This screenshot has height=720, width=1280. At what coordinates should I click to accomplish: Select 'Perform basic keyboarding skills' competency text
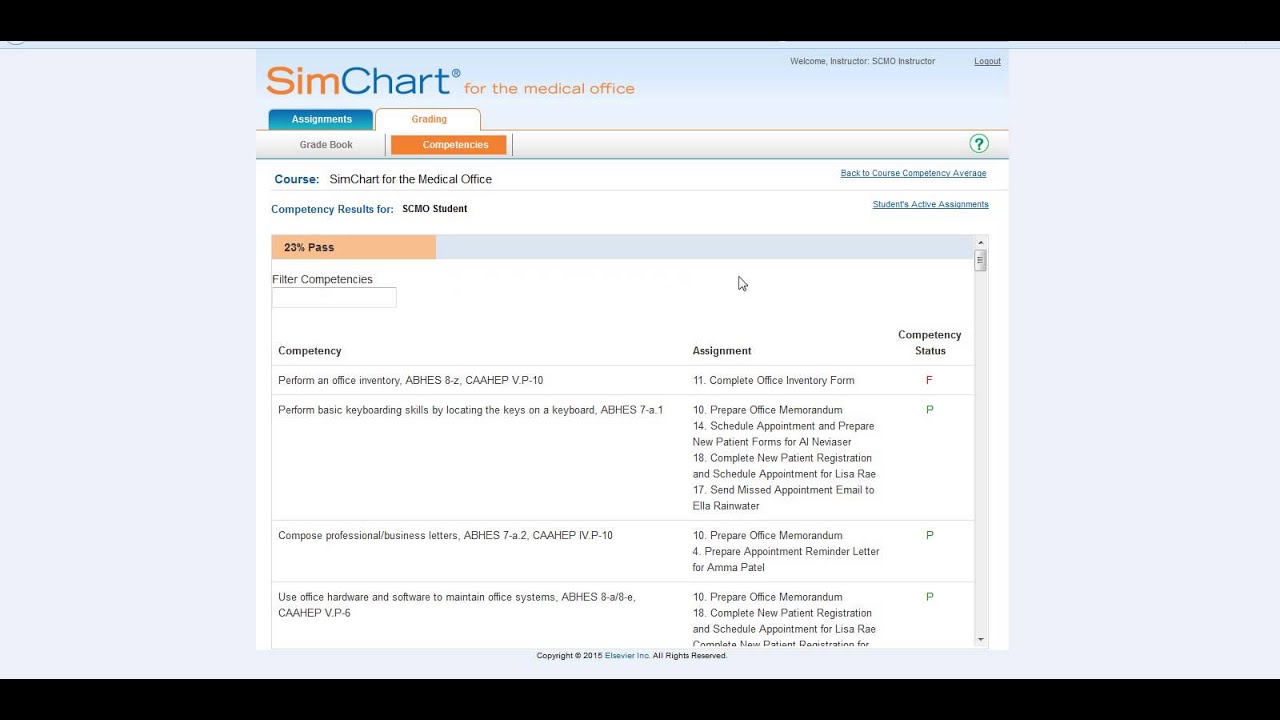(471, 410)
